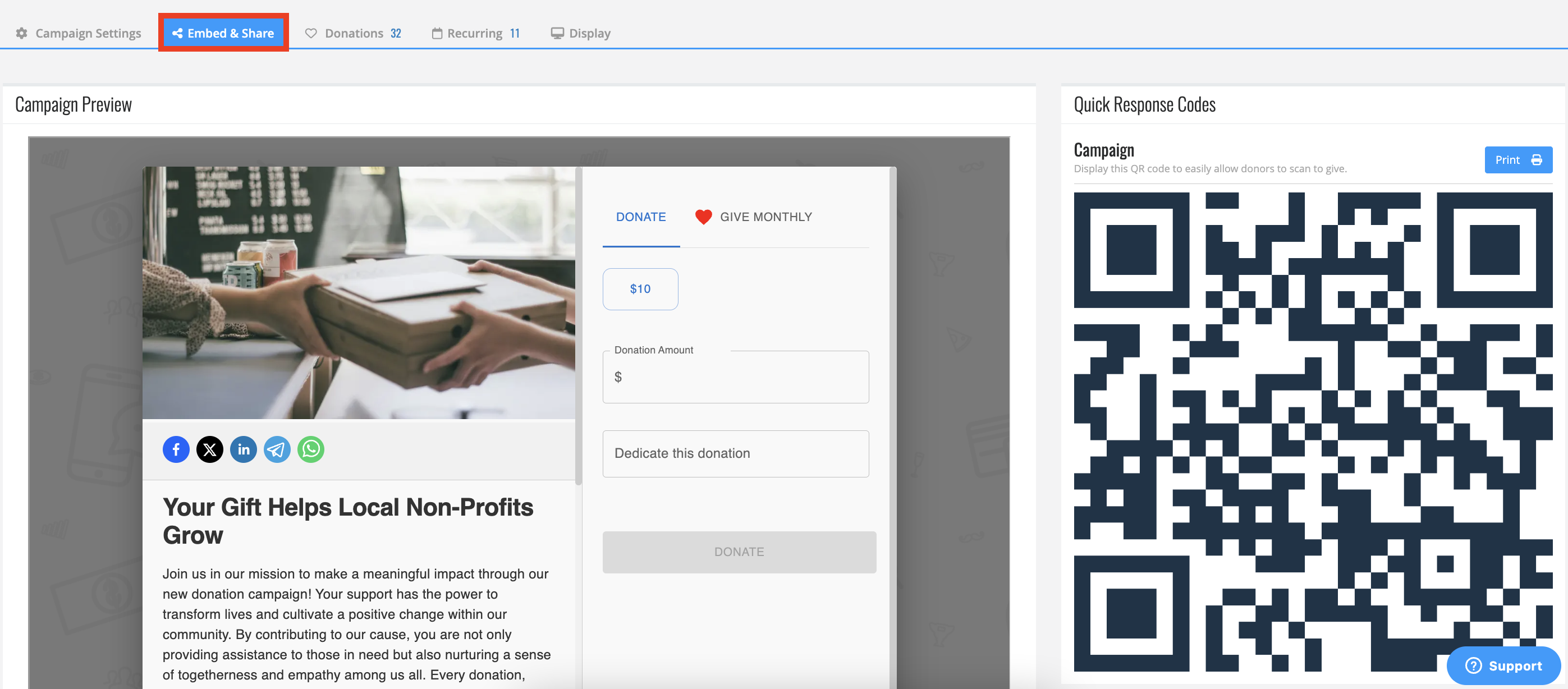Share campaign on LinkedIn

244,449
